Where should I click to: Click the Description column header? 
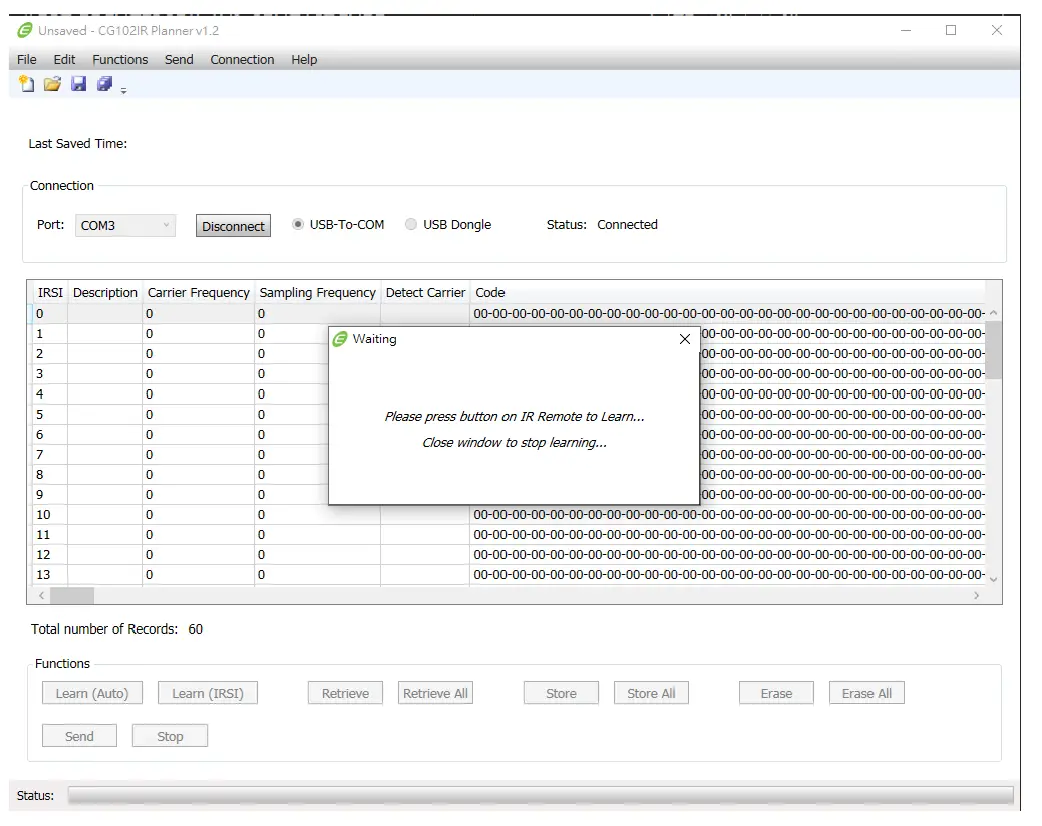tap(105, 292)
